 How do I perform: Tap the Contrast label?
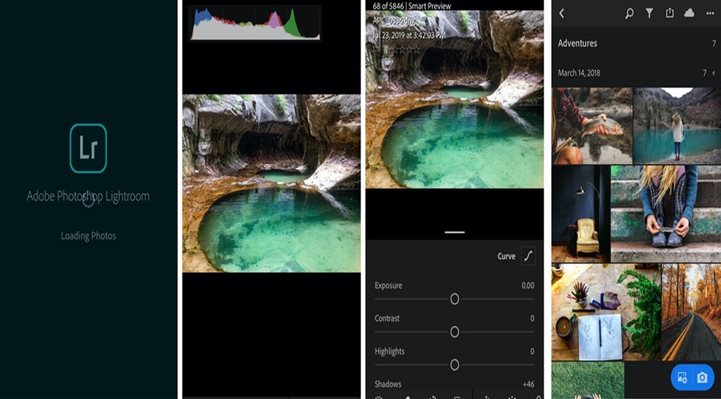[x=387, y=318]
